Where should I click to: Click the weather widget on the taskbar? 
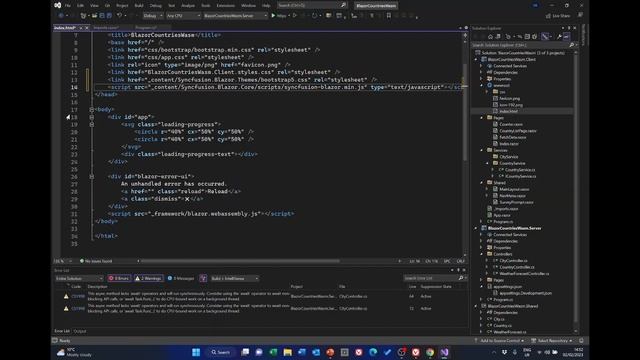coord(74,352)
